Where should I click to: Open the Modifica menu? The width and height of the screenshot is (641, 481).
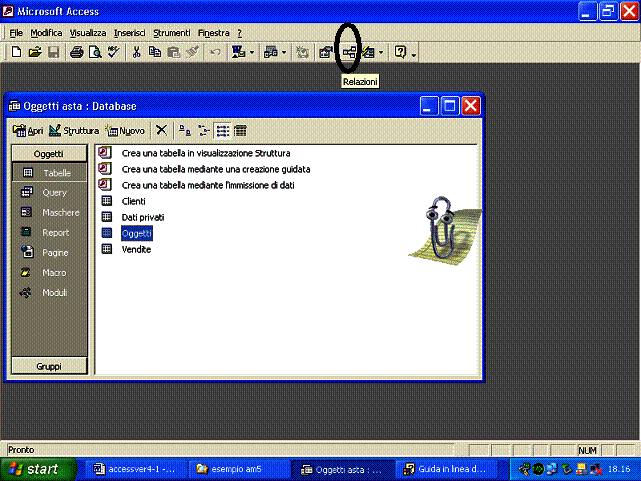click(46, 33)
